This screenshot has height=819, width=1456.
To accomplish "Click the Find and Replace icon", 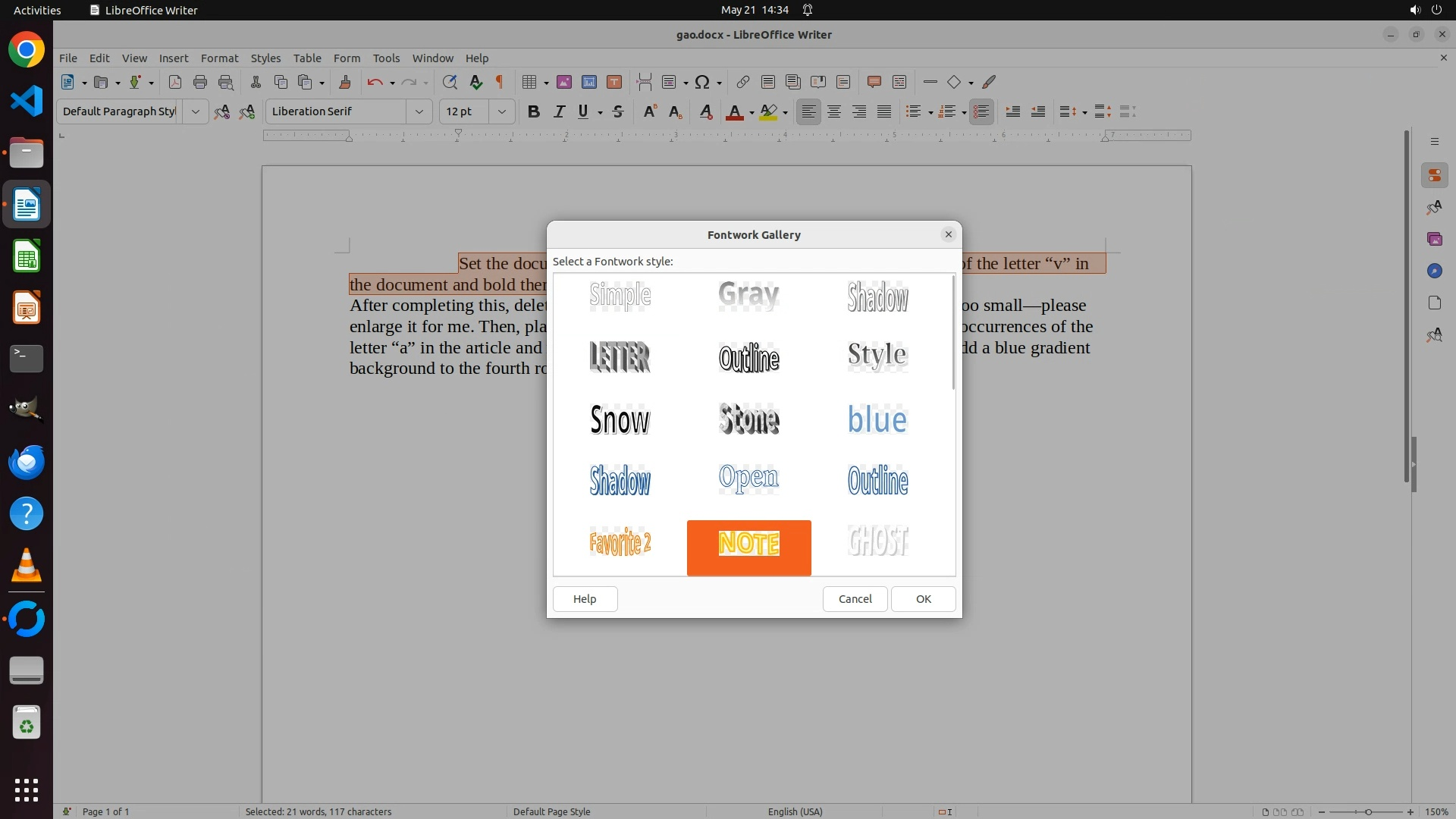I will [x=450, y=82].
